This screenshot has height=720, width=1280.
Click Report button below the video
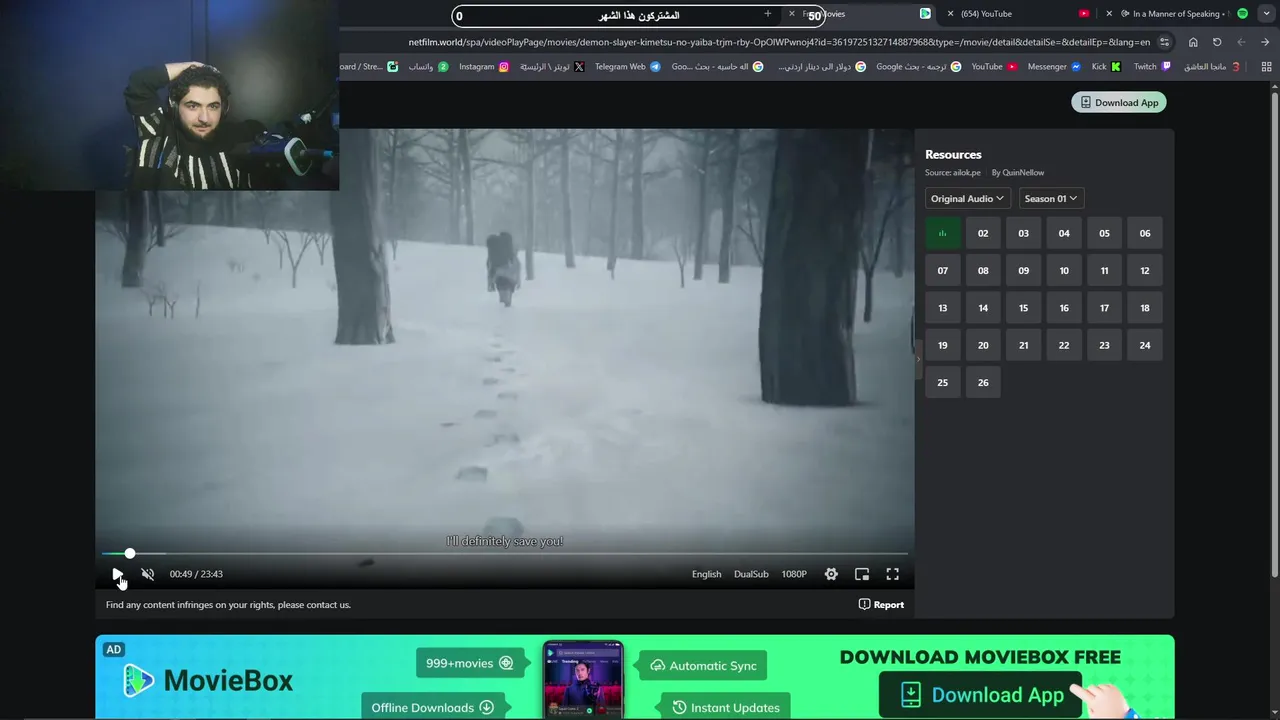tap(881, 604)
